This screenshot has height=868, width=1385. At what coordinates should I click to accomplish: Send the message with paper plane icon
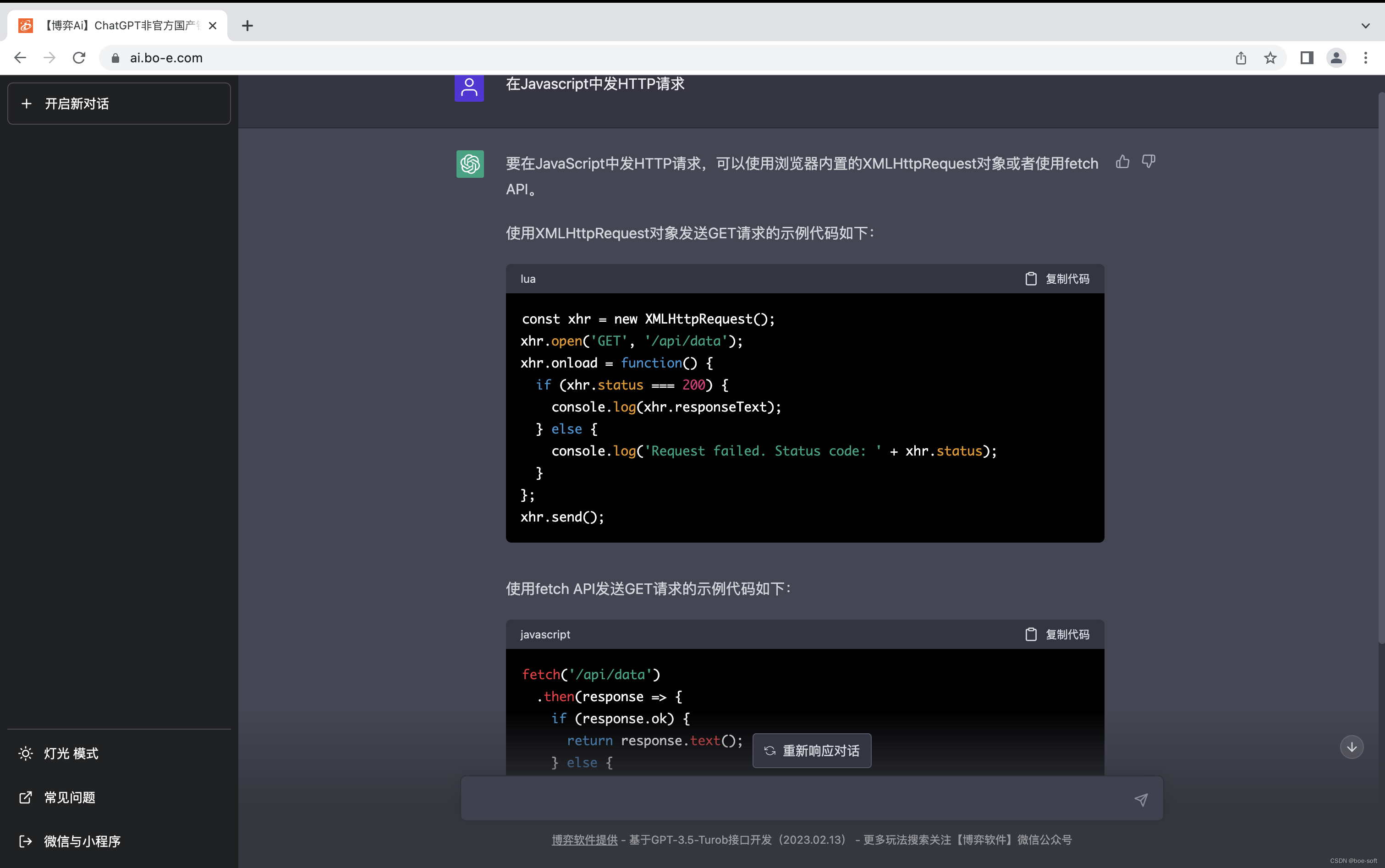click(1141, 799)
